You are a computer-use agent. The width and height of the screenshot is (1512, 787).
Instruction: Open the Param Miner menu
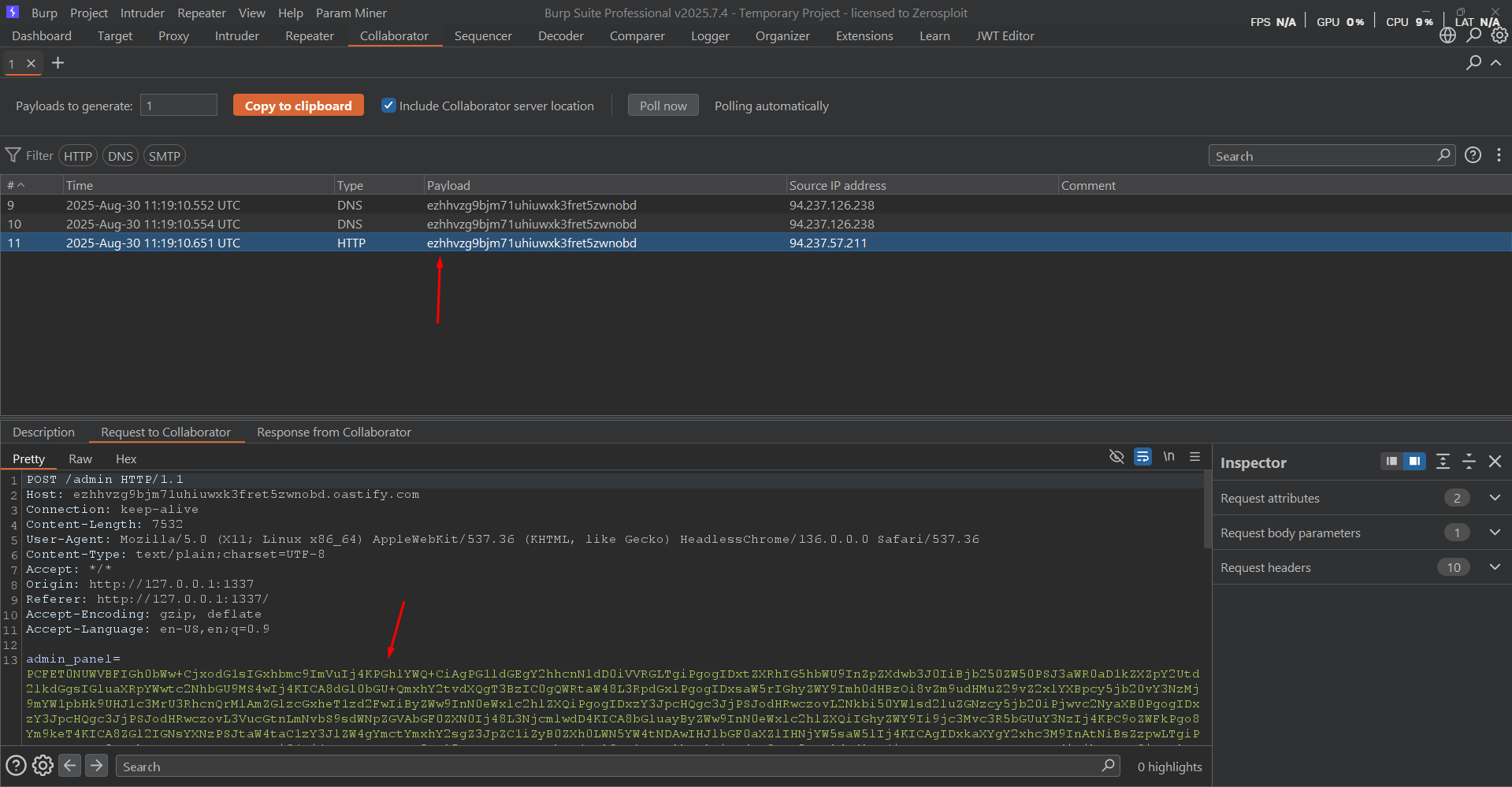[351, 13]
